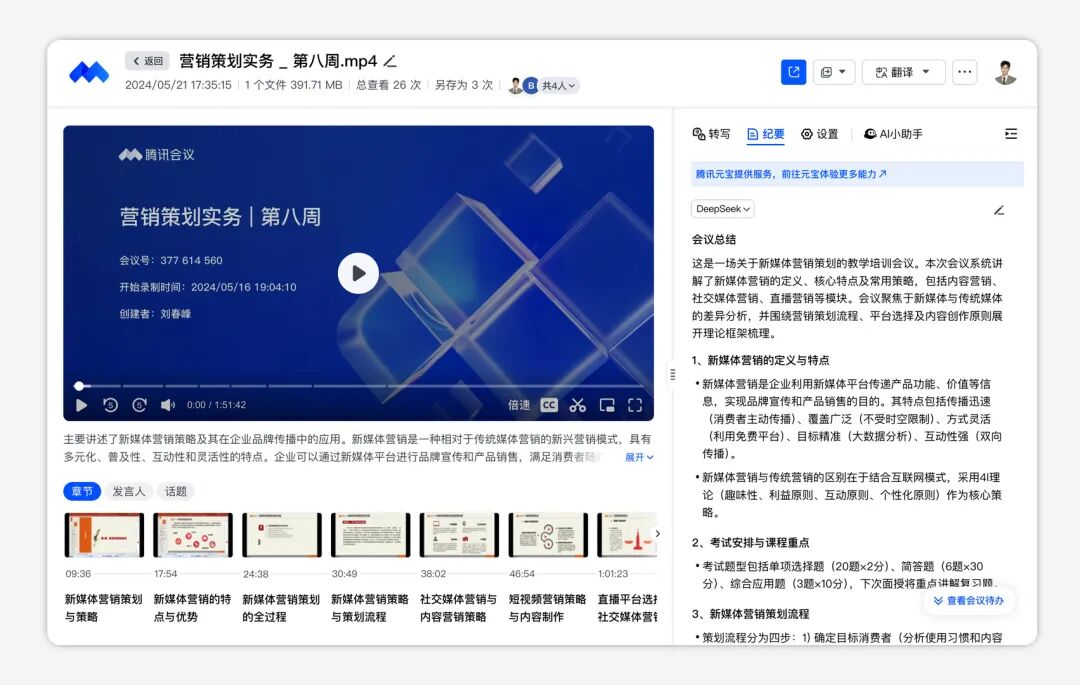This screenshot has height=685, width=1080.
Task: Open the 腾讯元宝 service link
Action: point(791,174)
